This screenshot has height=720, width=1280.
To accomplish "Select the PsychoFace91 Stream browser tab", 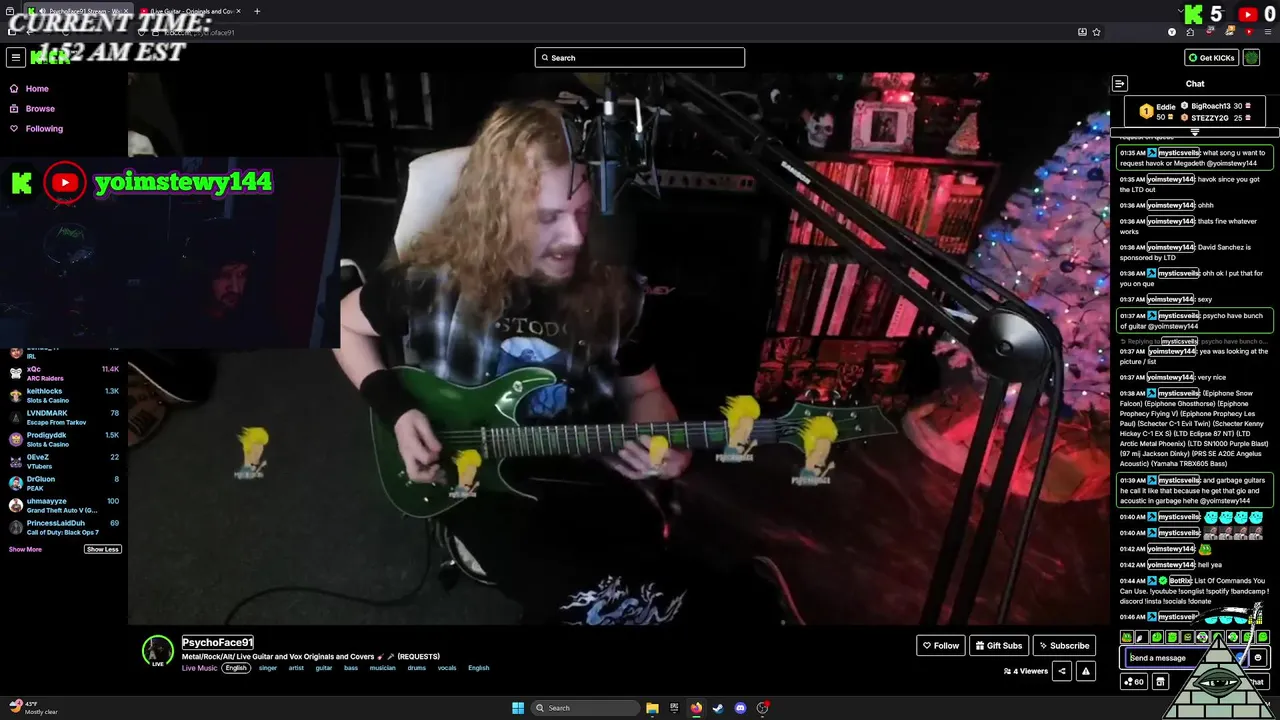I will (80, 11).
